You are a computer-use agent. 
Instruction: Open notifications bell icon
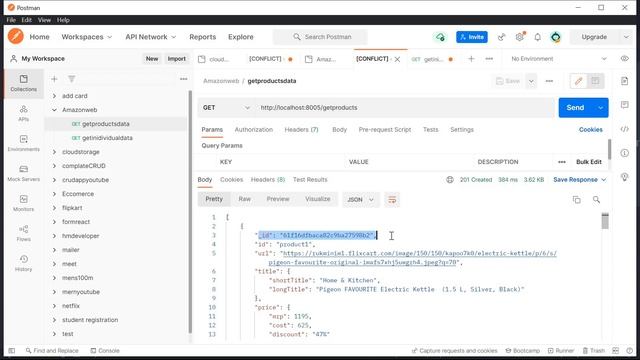click(x=538, y=37)
